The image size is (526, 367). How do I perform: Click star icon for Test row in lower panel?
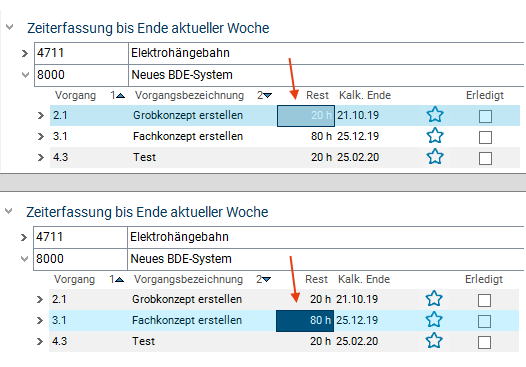coord(434,341)
